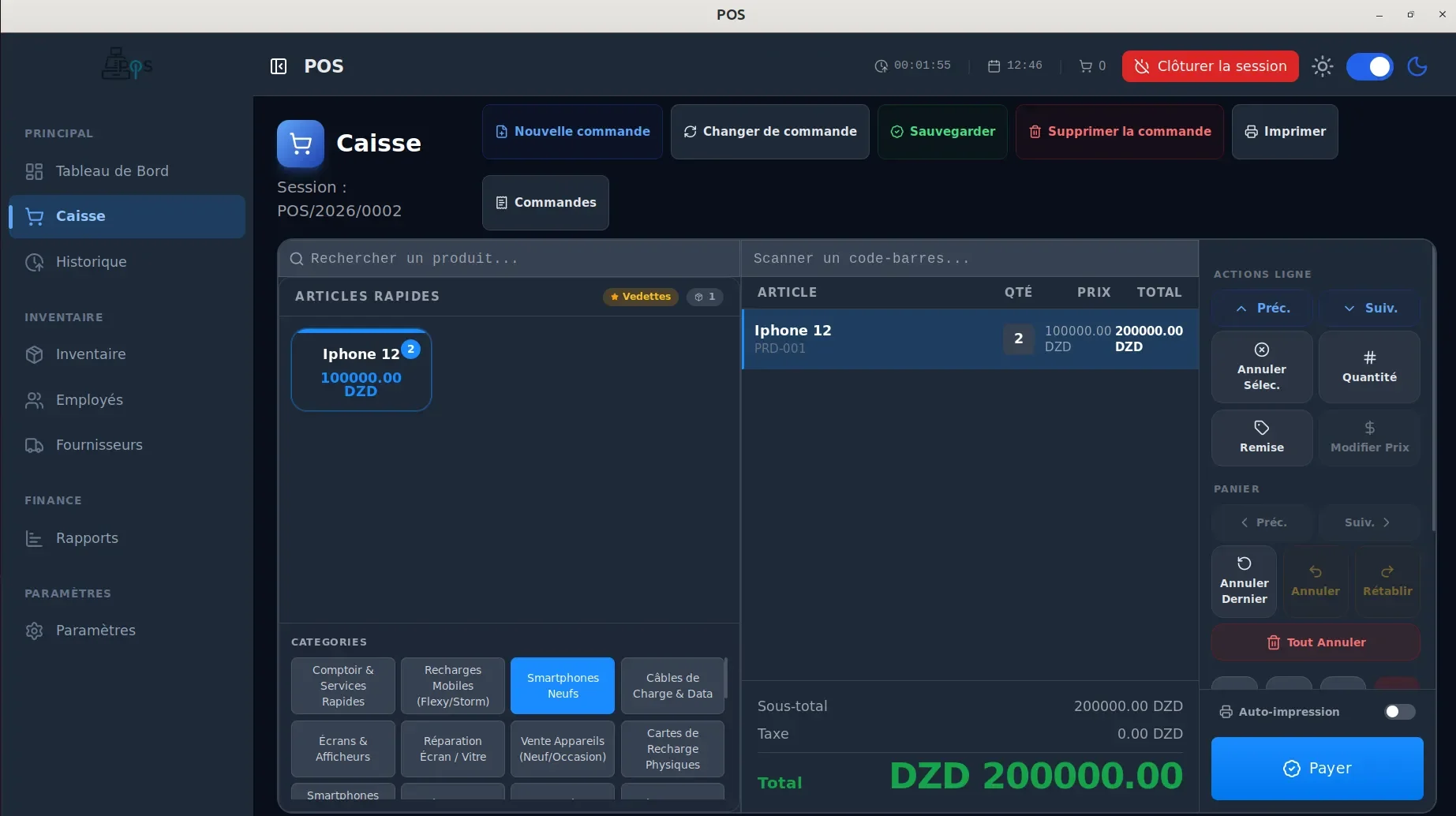Click the Modifier Prix dollar button
The height and width of the screenshot is (816, 1456).
pyautogui.click(x=1370, y=438)
